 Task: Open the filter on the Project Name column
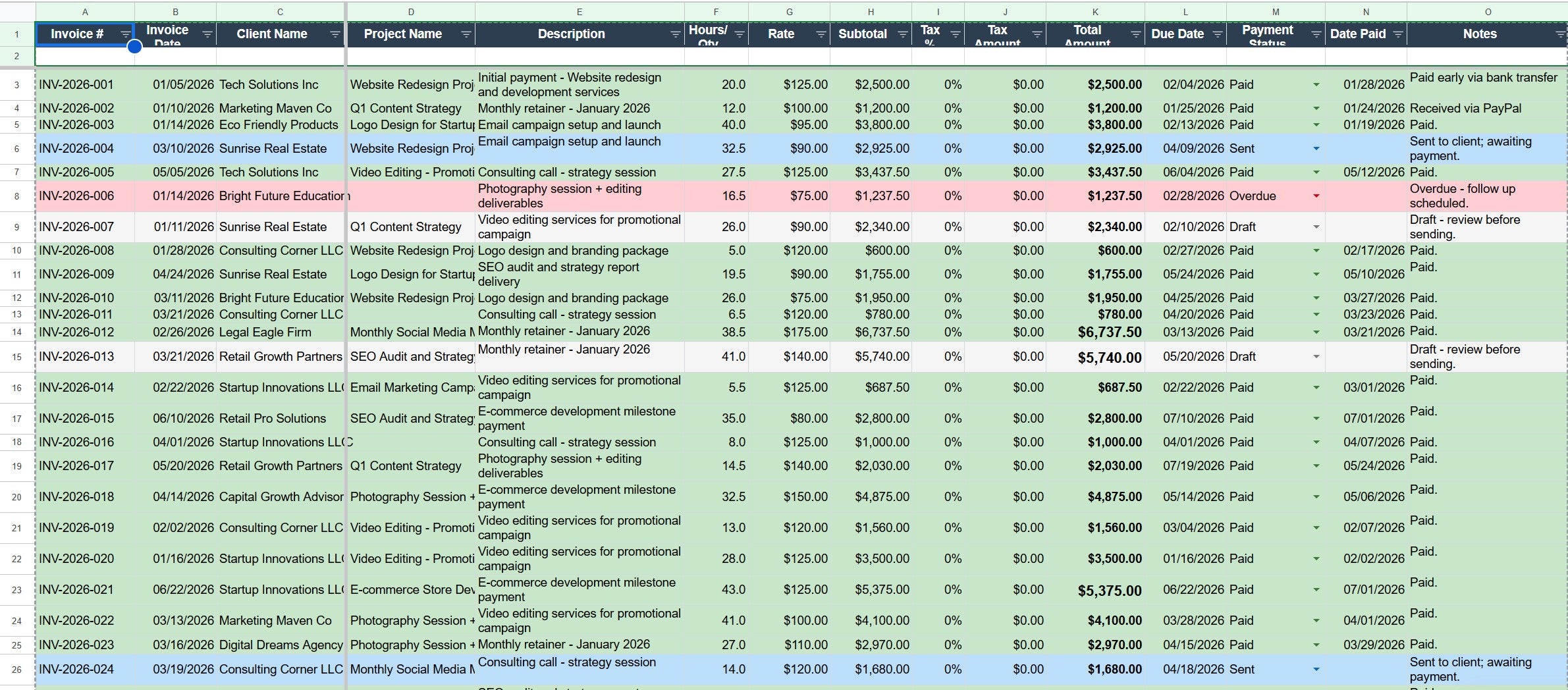[x=466, y=34]
